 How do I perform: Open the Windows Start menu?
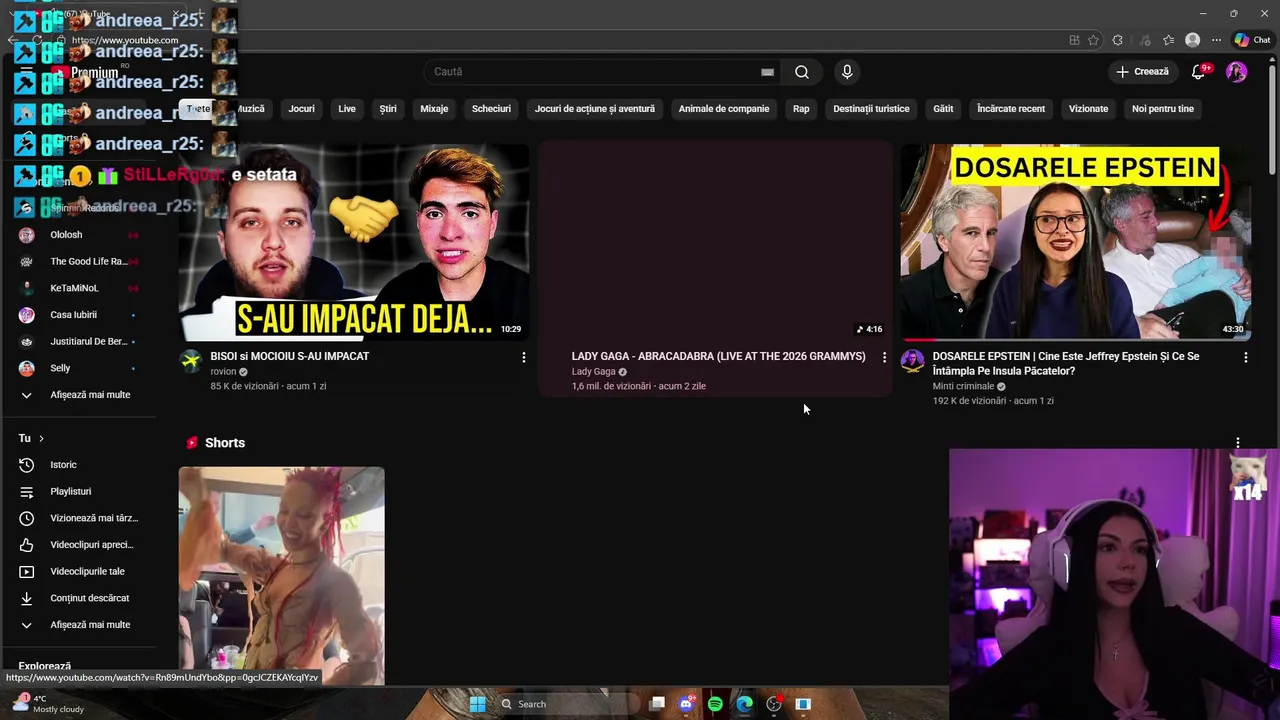(477, 704)
